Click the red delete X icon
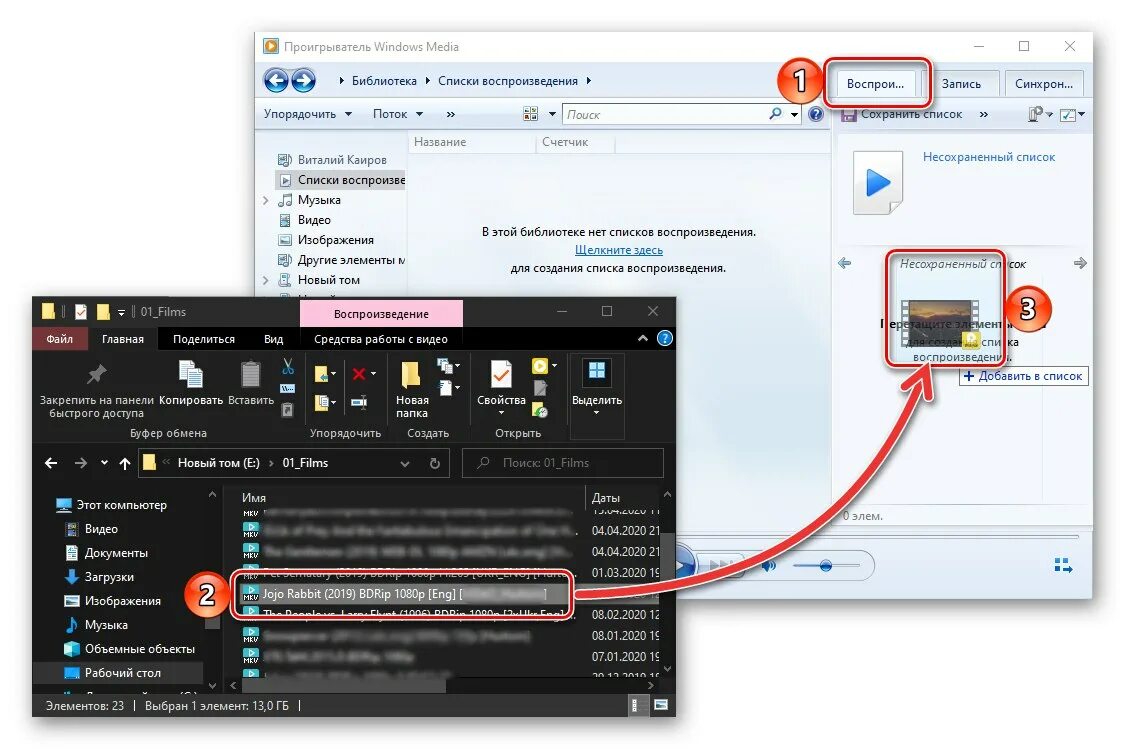 (359, 373)
